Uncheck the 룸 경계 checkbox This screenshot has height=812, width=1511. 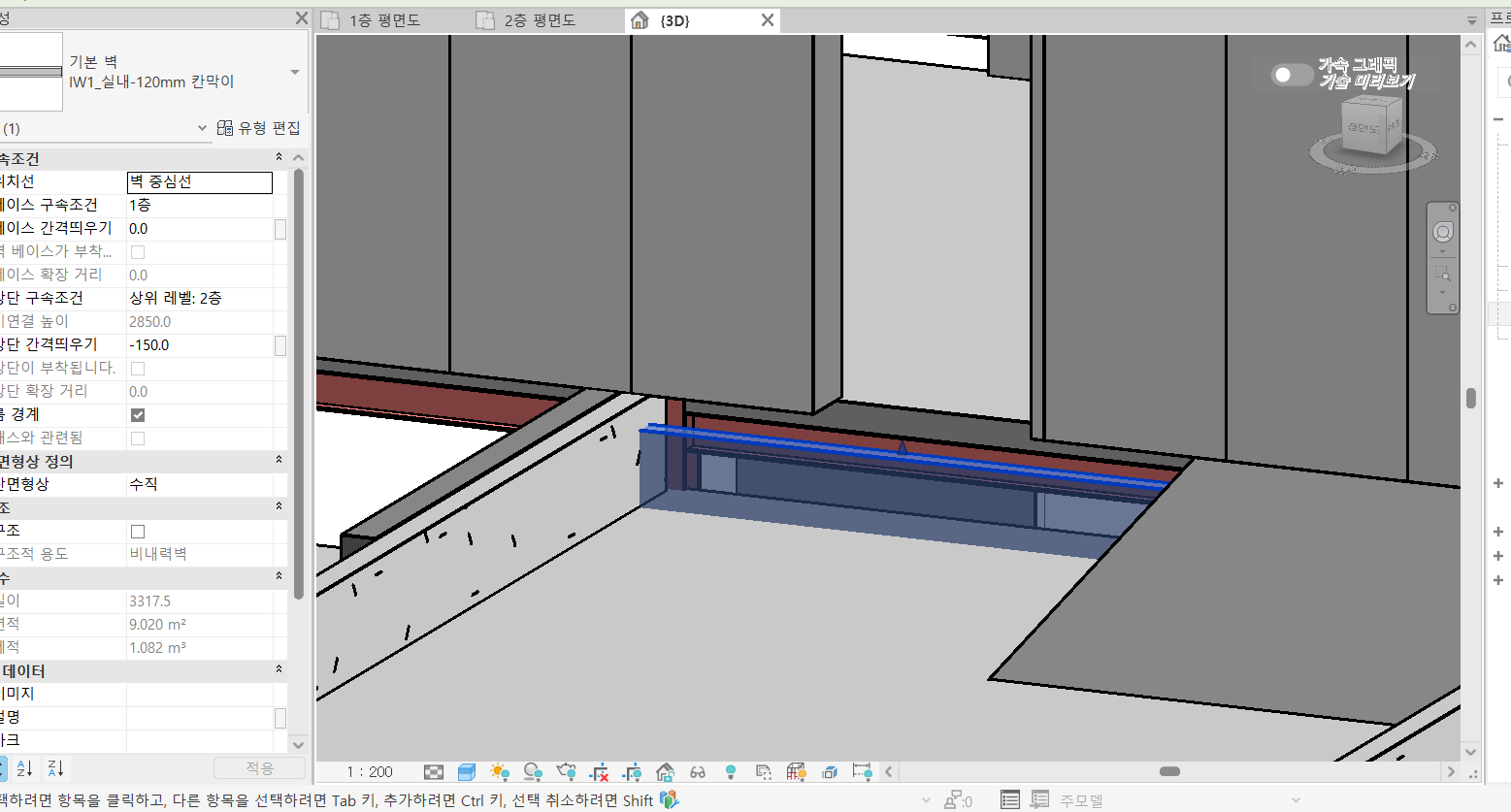138,415
